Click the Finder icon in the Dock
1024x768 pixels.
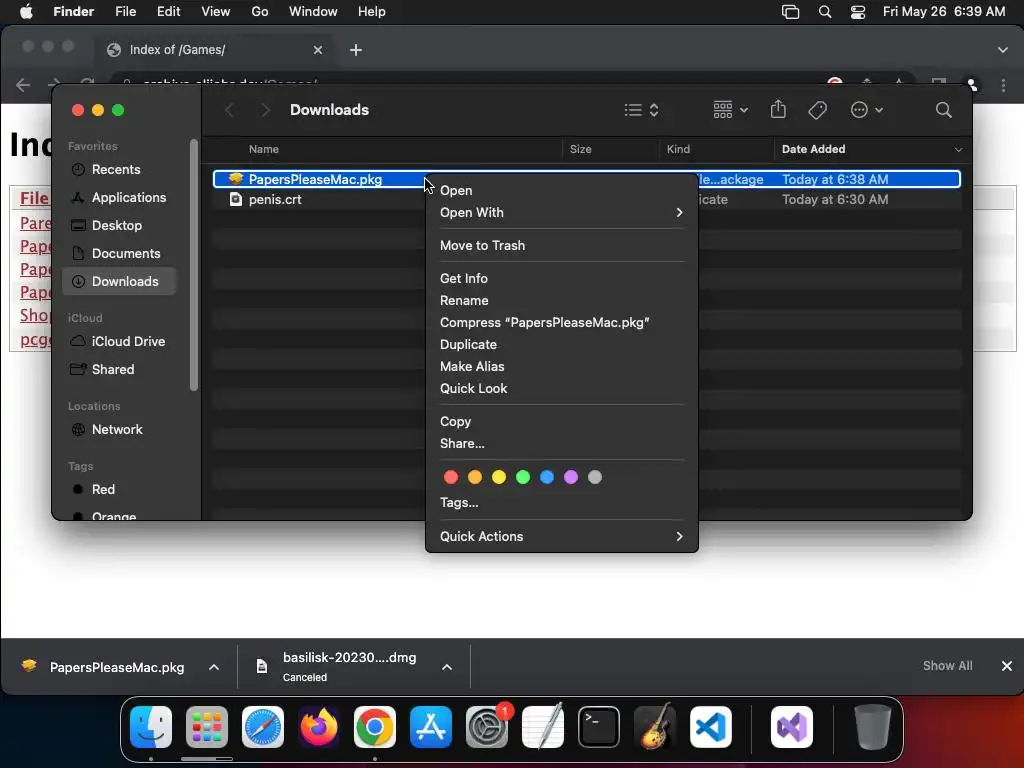(x=151, y=727)
